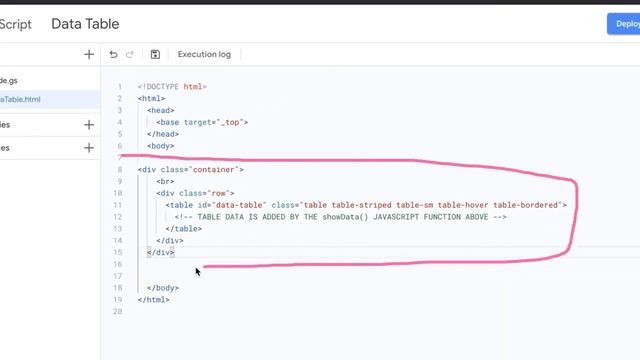Click the Data Table project title
This screenshot has width=640, height=360.
tap(85, 24)
